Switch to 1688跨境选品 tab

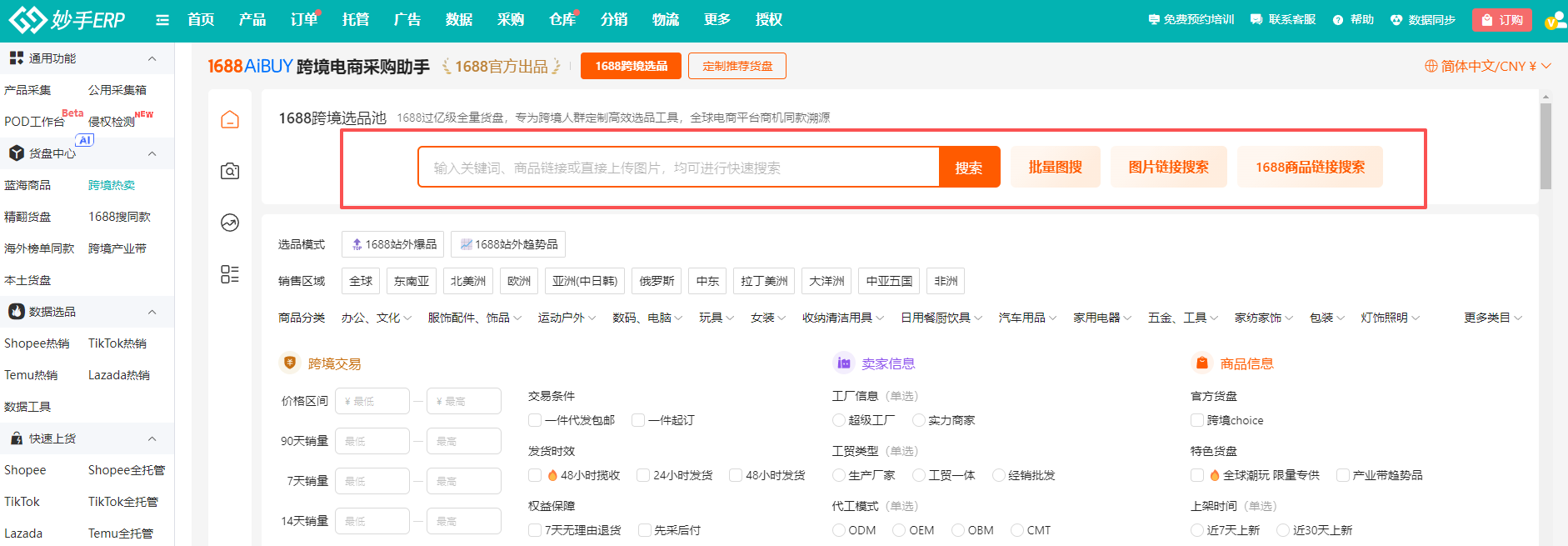click(x=632, y=66)
